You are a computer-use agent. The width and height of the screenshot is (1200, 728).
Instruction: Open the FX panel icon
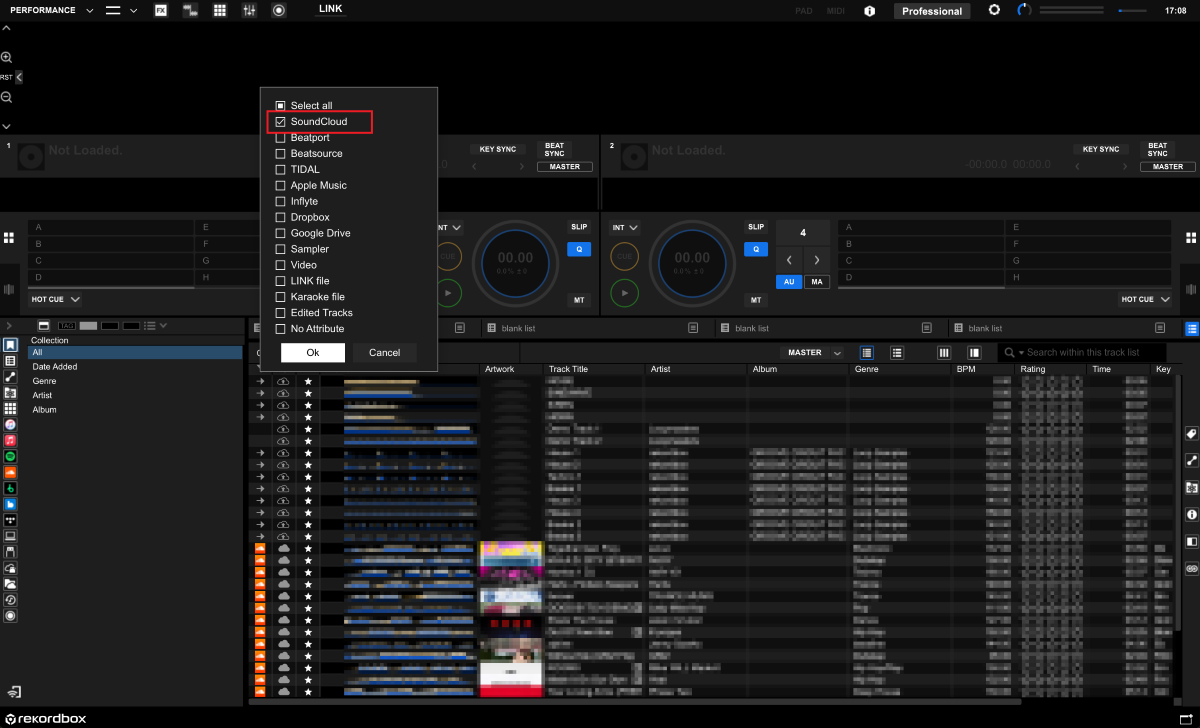tap(161, 10)
